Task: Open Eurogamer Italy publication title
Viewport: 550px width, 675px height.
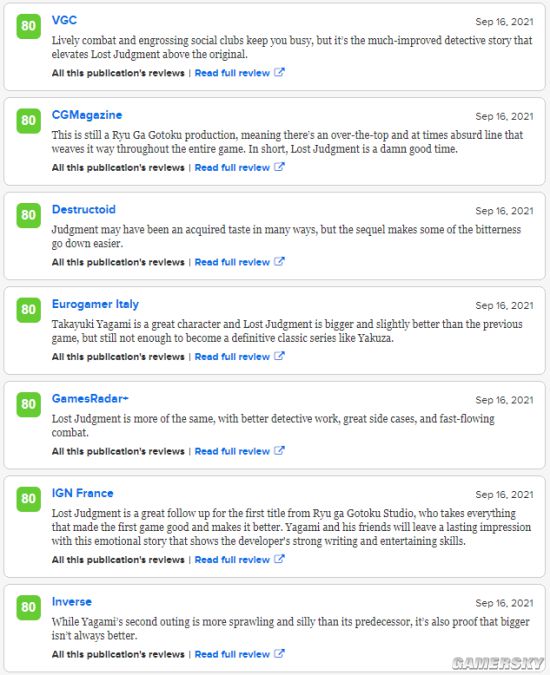Action: click(95, 304)
